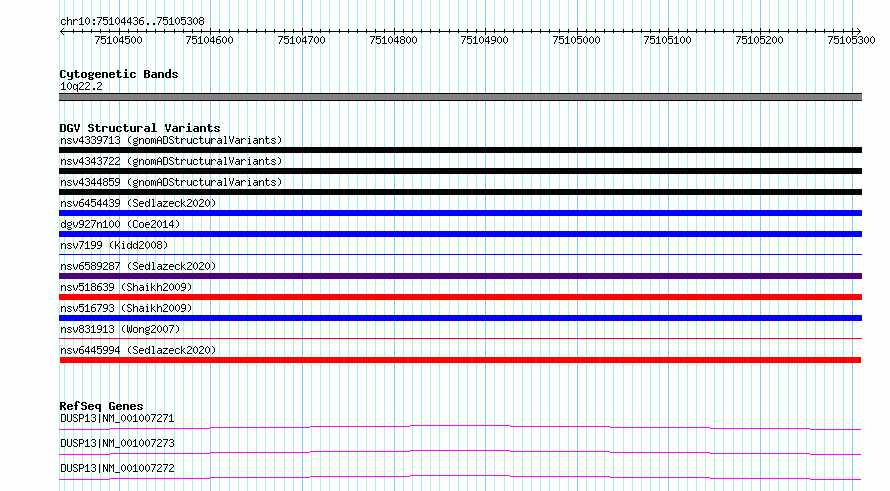Open nsv831913 (Wong2007) variant label
This screenshot has height=491, width=890.
[120, 329]
